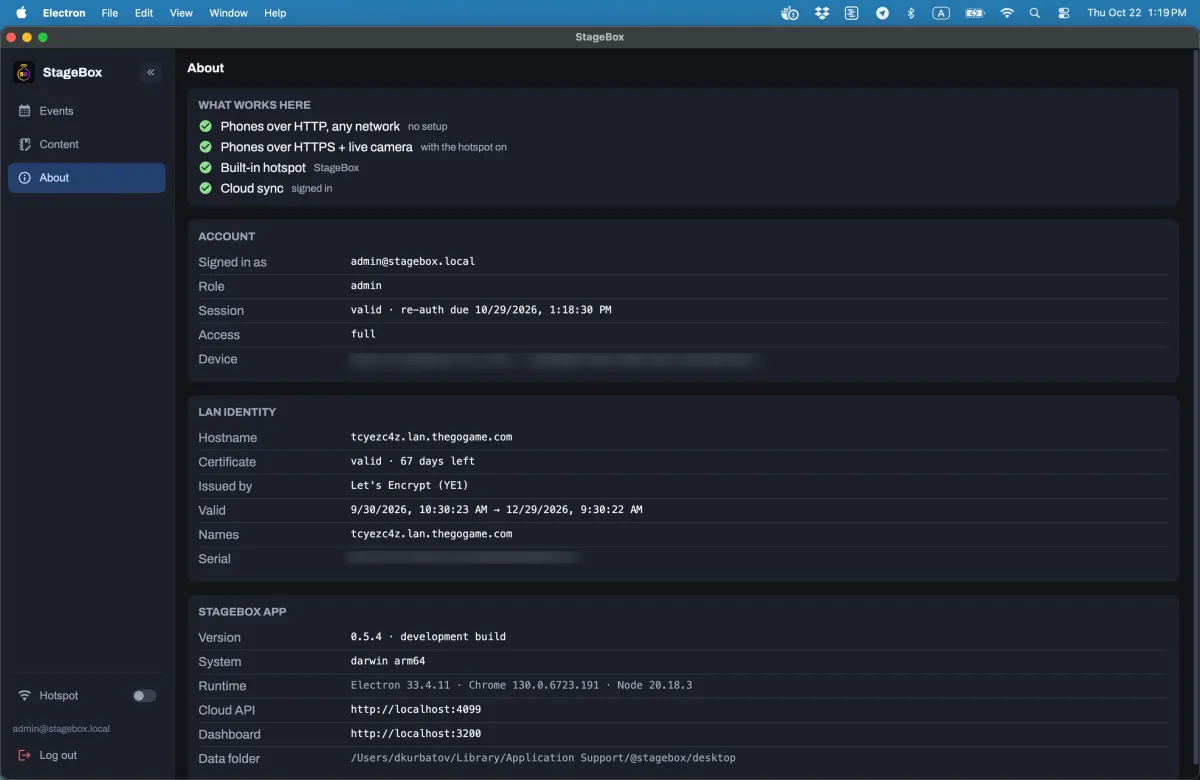This screenshot has width=1200, height=780.
Task: Click the sidebar footer email admin@stagebox.local
Action: [x=61, y=729]
